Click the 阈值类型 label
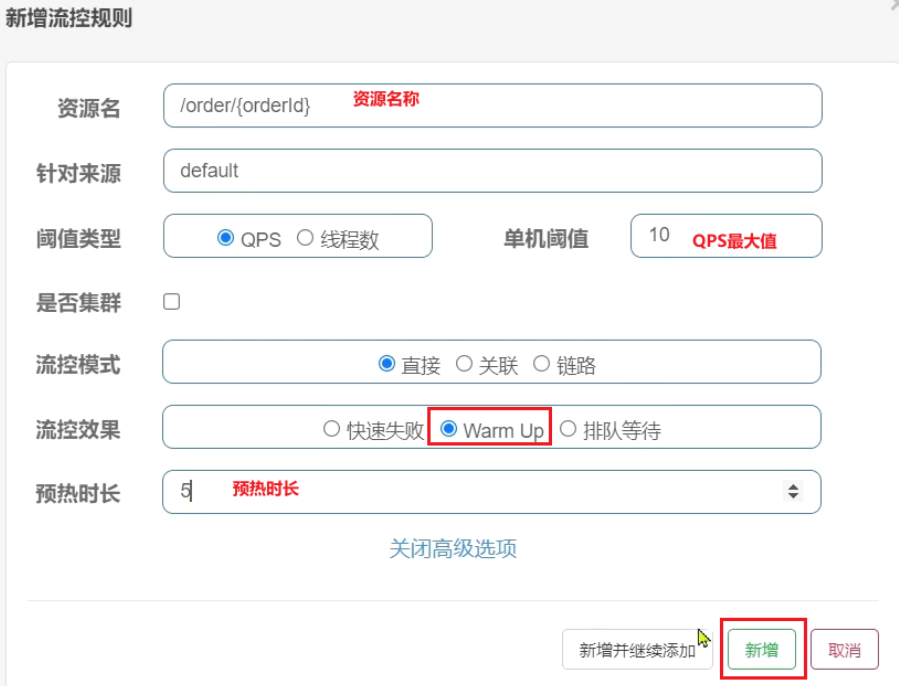This screenshot has height=686, width=899. click(x=79, y=239)
